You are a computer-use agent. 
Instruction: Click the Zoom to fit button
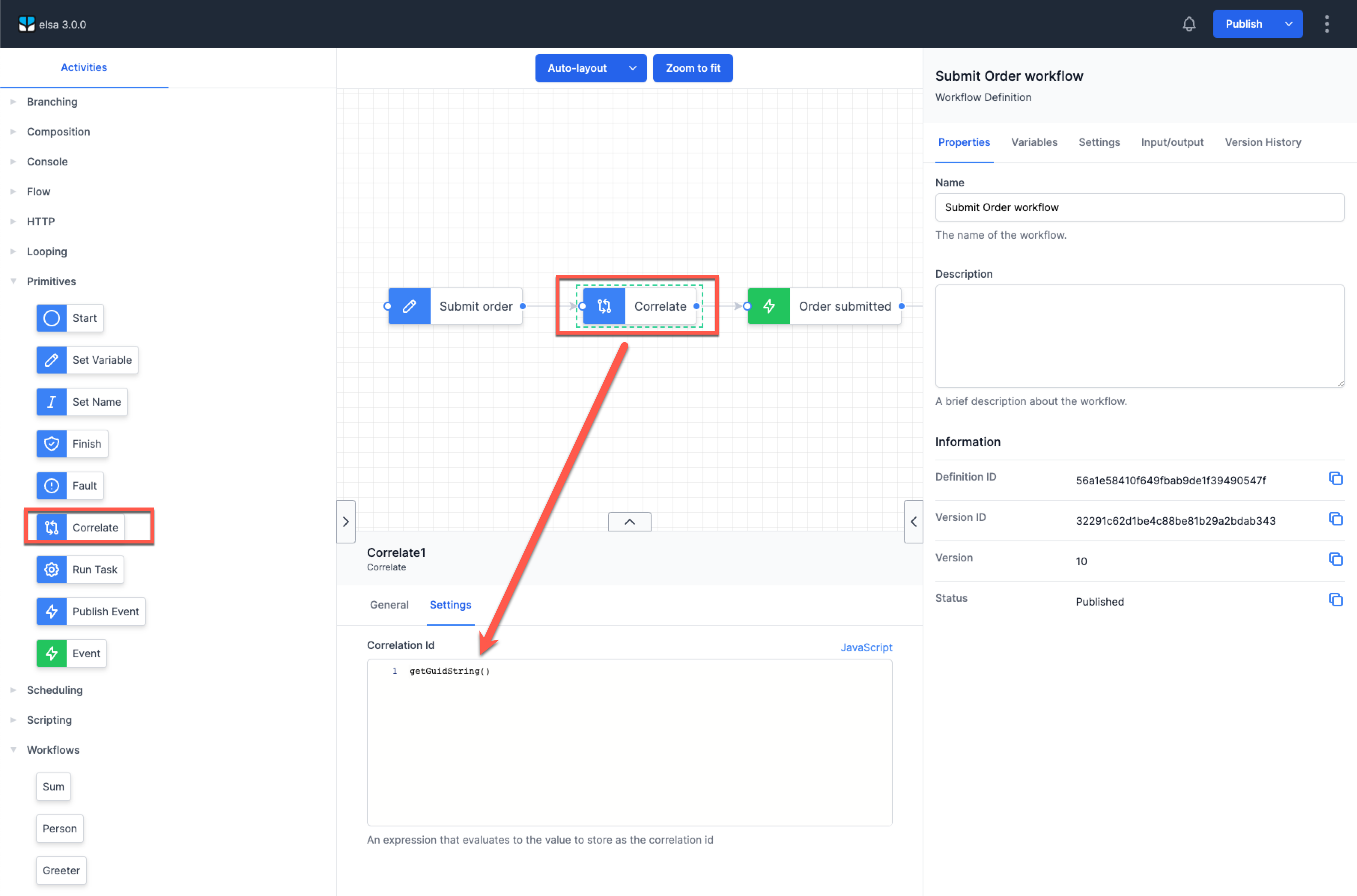click(693, 67)
